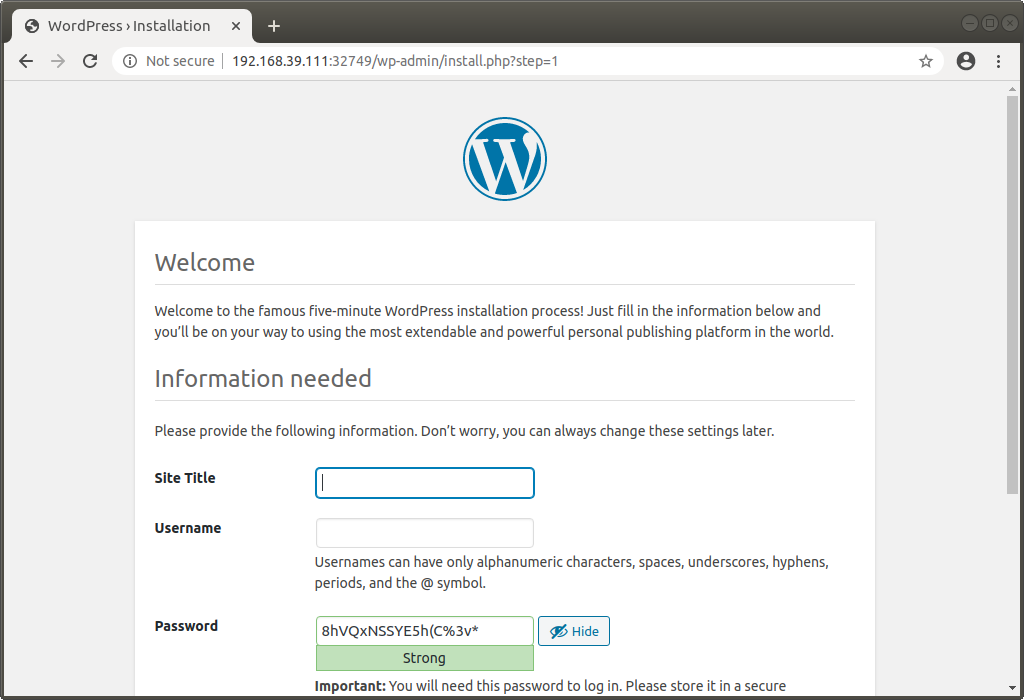The width and height of the screenshot is (1024, 700).
Task: Expand the site security details popup
Action: click(130, 61)
